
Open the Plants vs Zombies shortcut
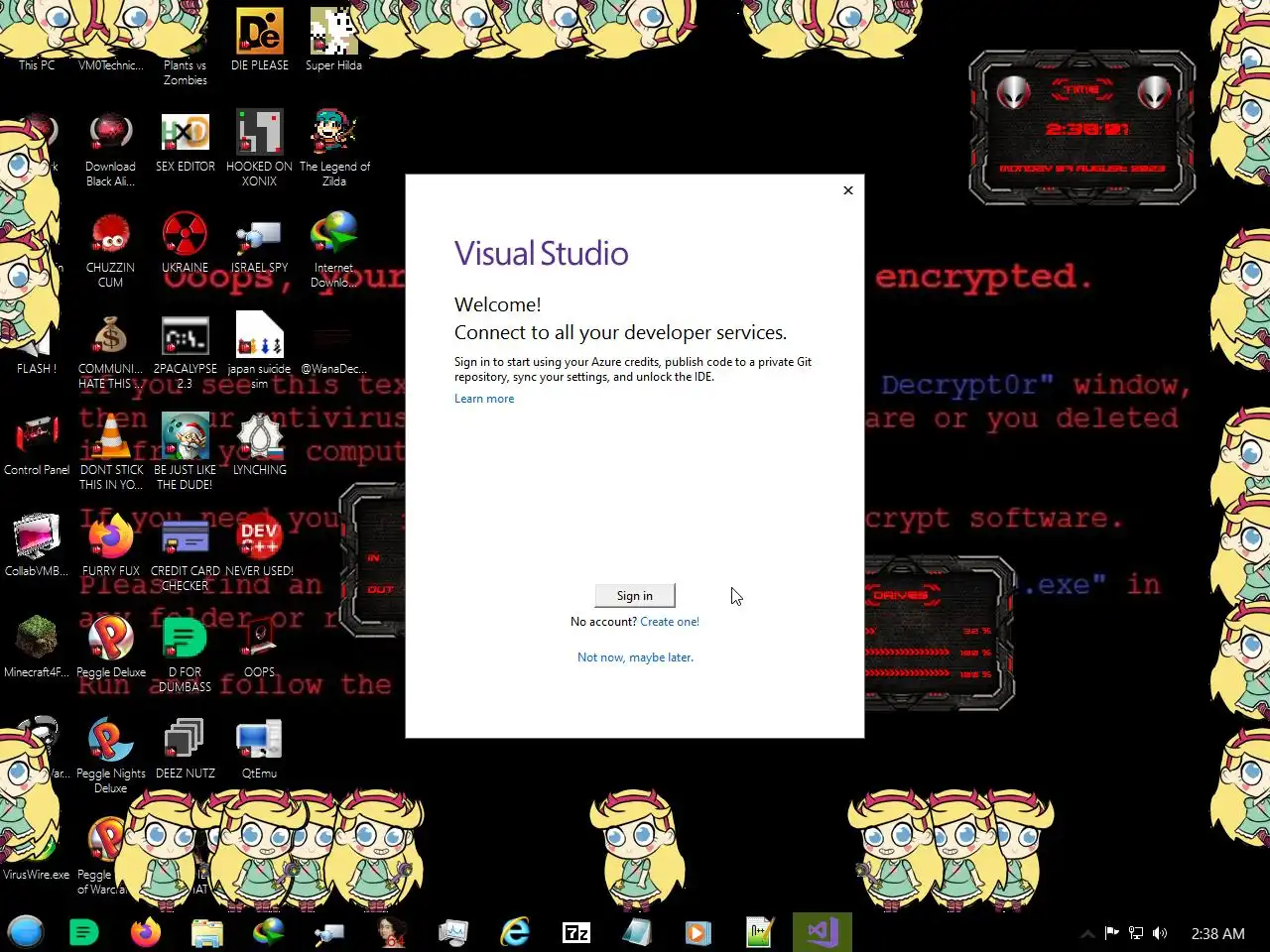tap(186, 47)
